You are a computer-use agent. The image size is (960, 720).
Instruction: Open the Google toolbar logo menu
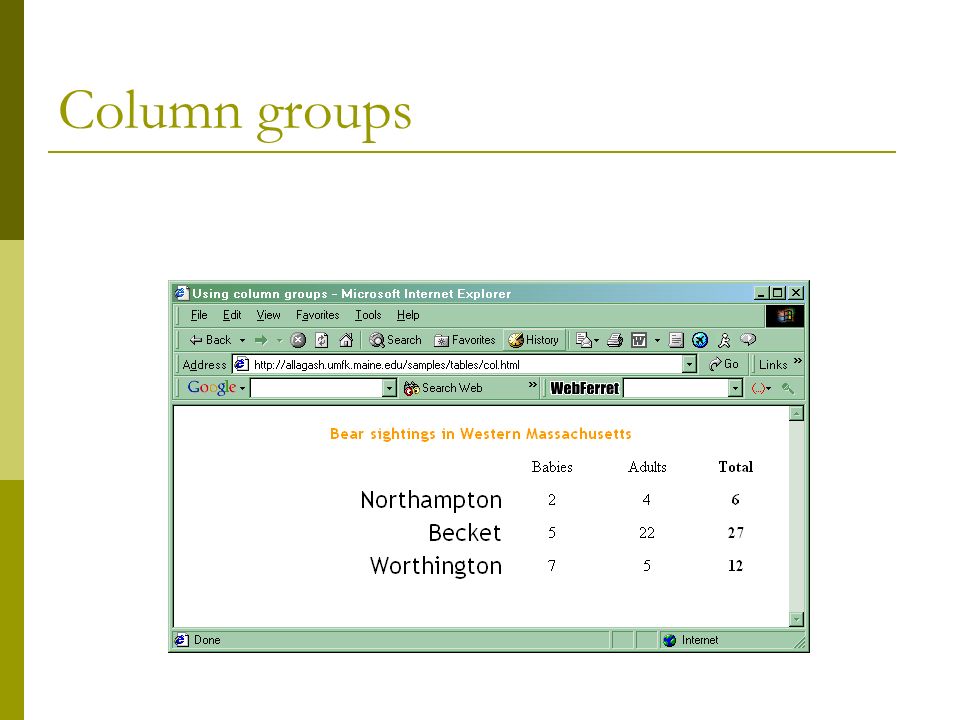tap(216, 388)
